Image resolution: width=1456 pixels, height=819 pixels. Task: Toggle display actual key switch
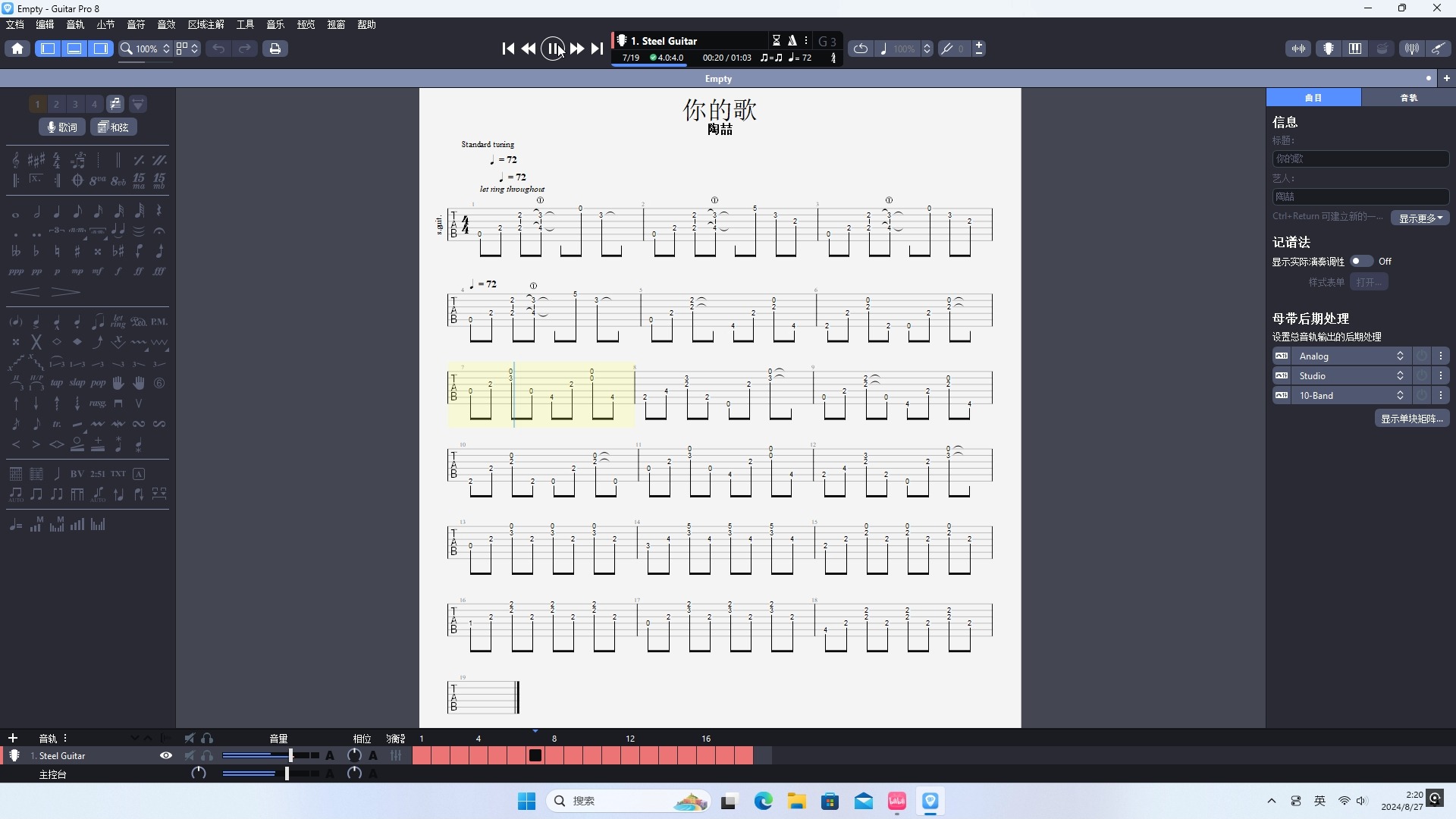point(1361,261)
